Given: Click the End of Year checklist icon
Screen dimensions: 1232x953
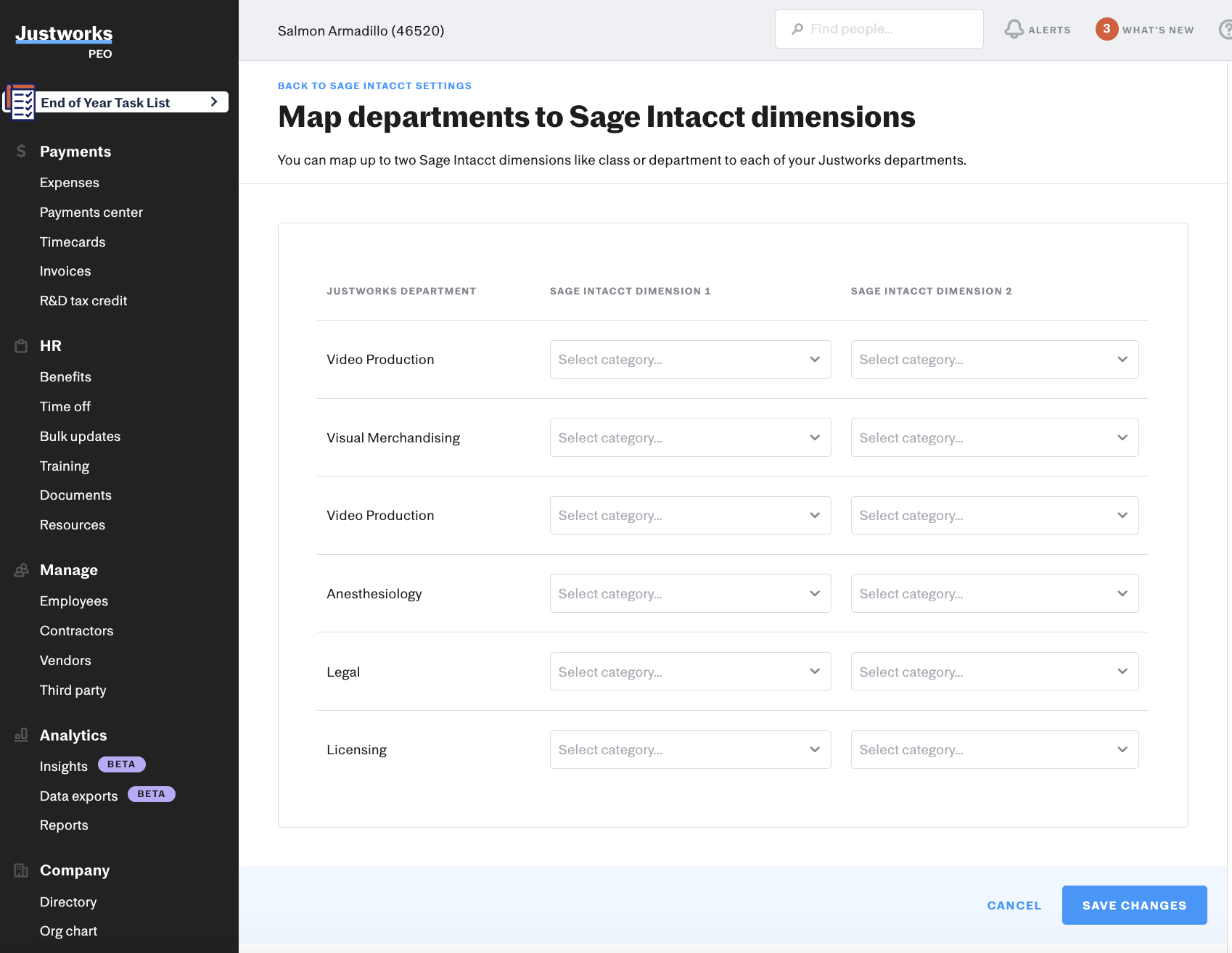Looking at the screenshot, I should tap(21, 102).
